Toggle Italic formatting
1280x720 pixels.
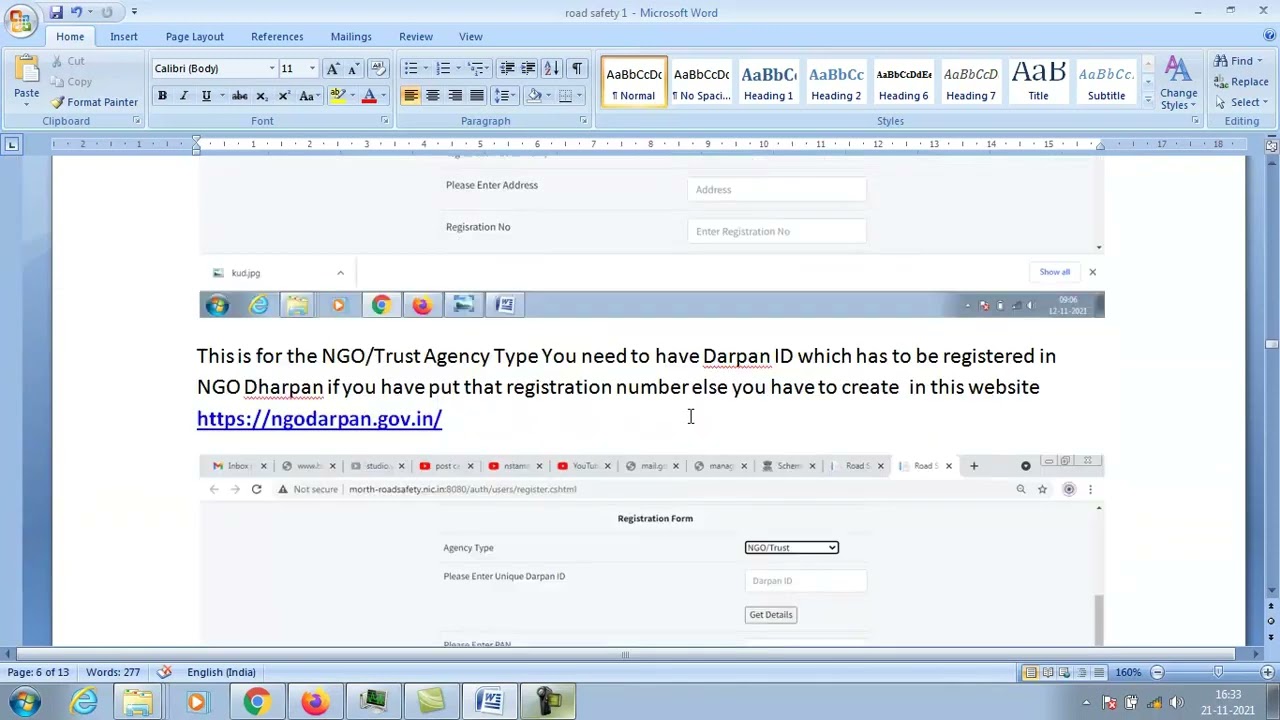[184, 96]
